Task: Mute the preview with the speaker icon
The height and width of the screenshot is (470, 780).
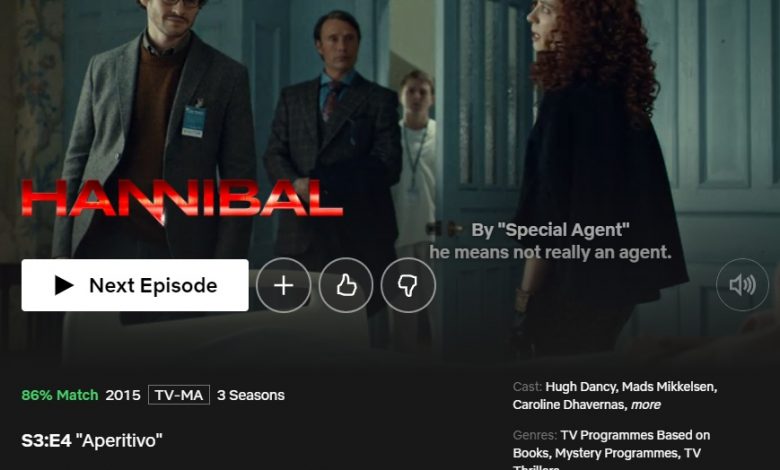Action: click(x=742, y=285)
